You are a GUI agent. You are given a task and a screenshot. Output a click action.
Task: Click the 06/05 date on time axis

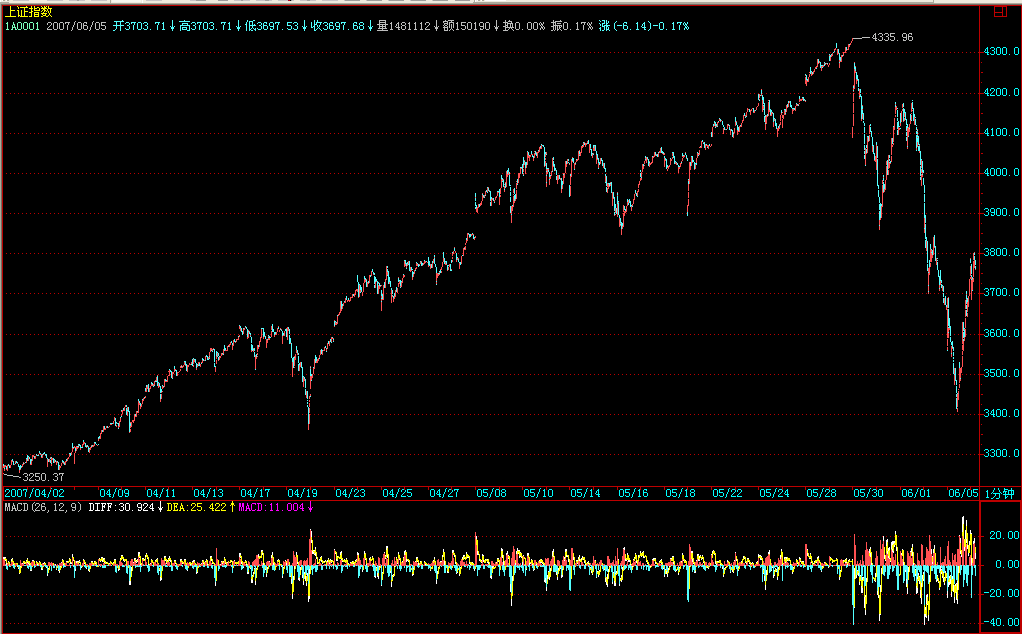point(962,493)
